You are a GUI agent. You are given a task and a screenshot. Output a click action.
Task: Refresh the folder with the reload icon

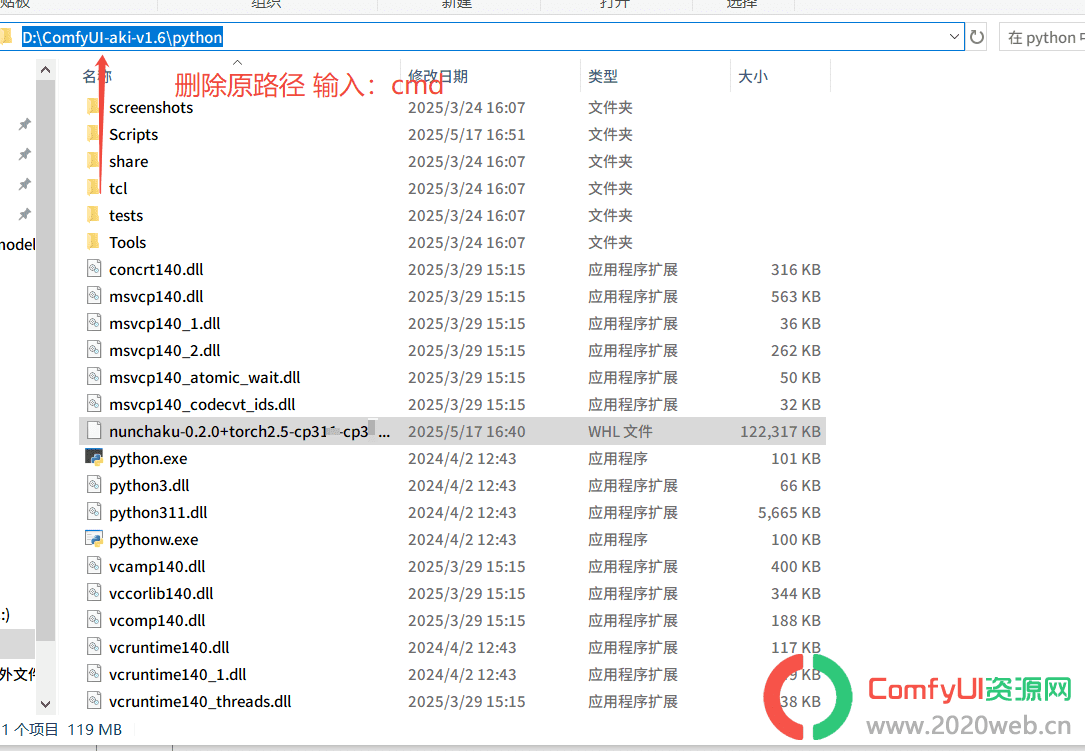977,37
